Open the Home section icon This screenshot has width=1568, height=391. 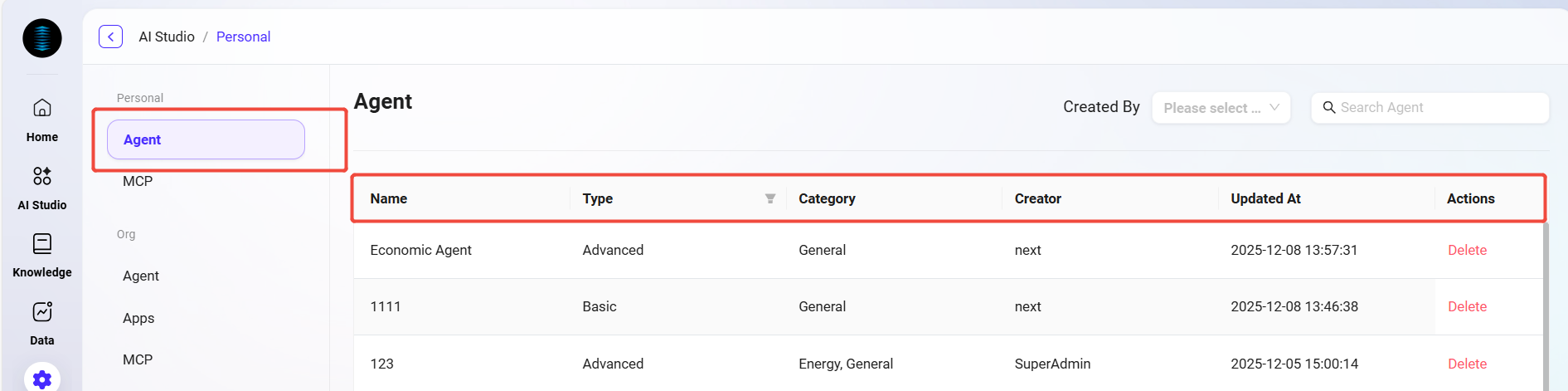[x=42, y=108]
